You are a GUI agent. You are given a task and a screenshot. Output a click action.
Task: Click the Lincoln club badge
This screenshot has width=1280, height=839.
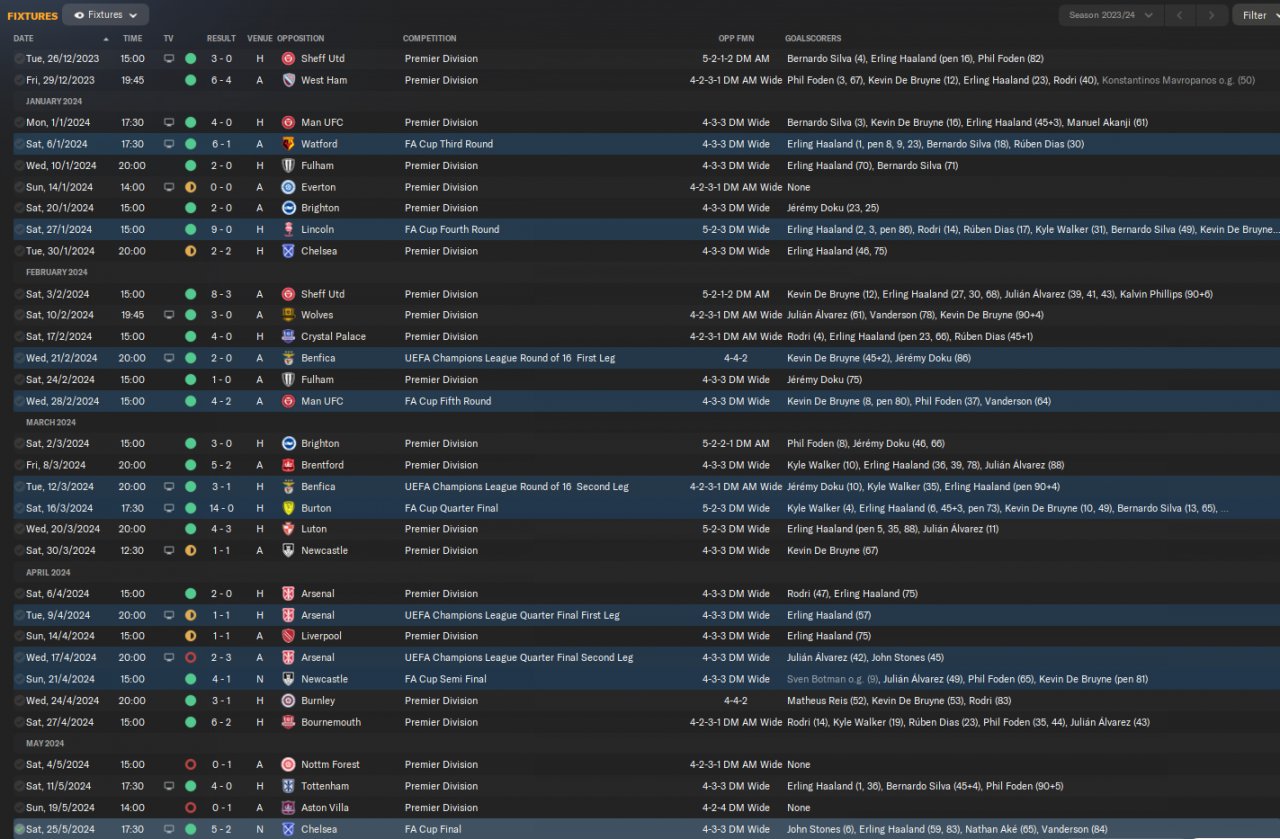click(288, 229)
